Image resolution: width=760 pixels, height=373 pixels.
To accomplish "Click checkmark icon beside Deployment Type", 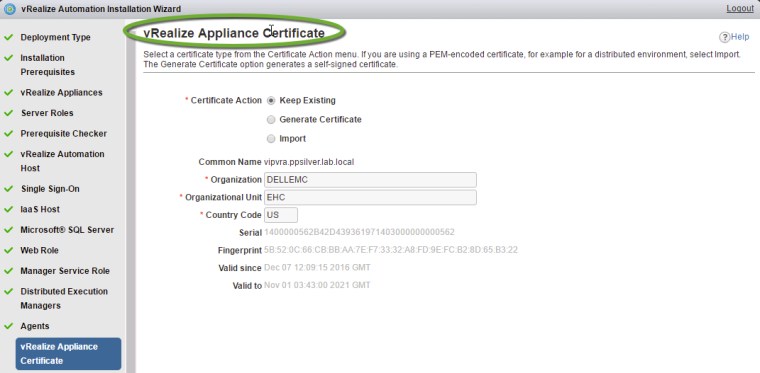I will pos(8,37).
